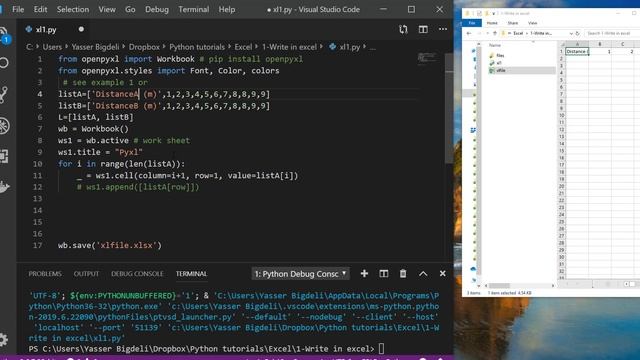Open the Extensions view icon
640x360 pixels.
(x=4, y=156)
